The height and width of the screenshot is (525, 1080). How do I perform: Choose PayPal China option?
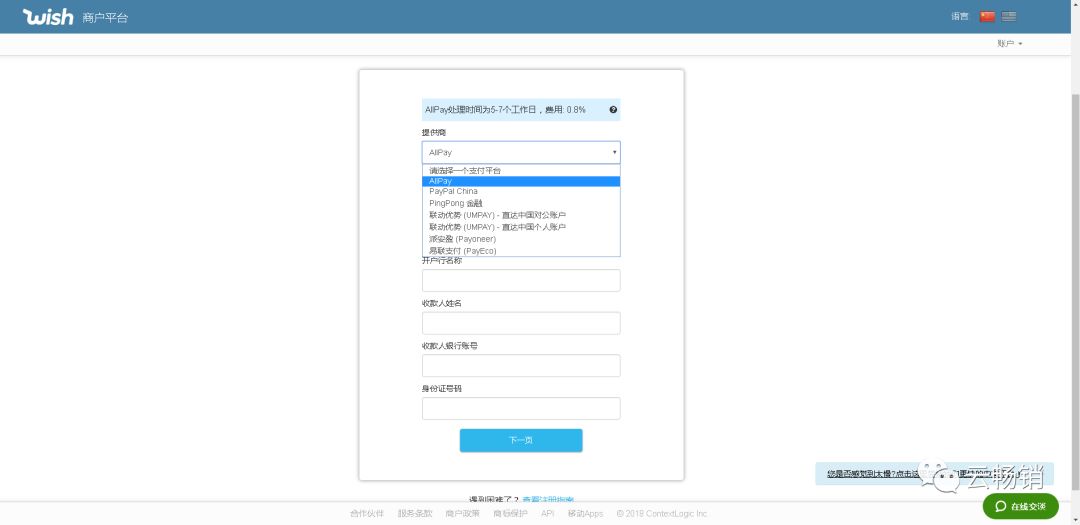(x=521, y=192)
